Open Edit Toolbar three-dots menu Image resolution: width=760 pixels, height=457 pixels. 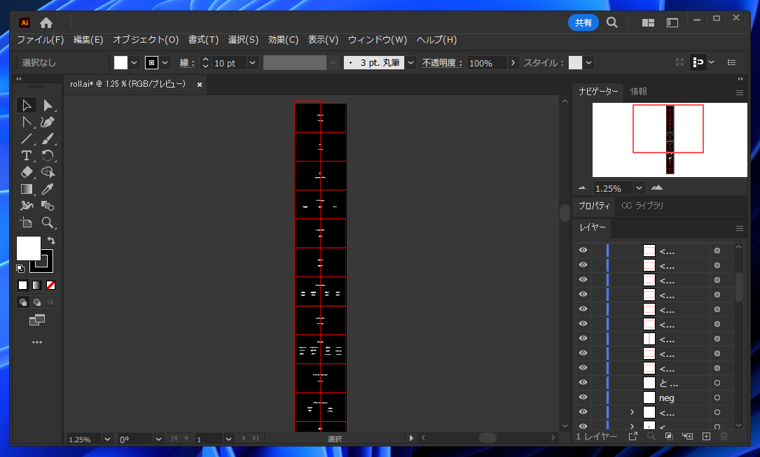(37, 342)
